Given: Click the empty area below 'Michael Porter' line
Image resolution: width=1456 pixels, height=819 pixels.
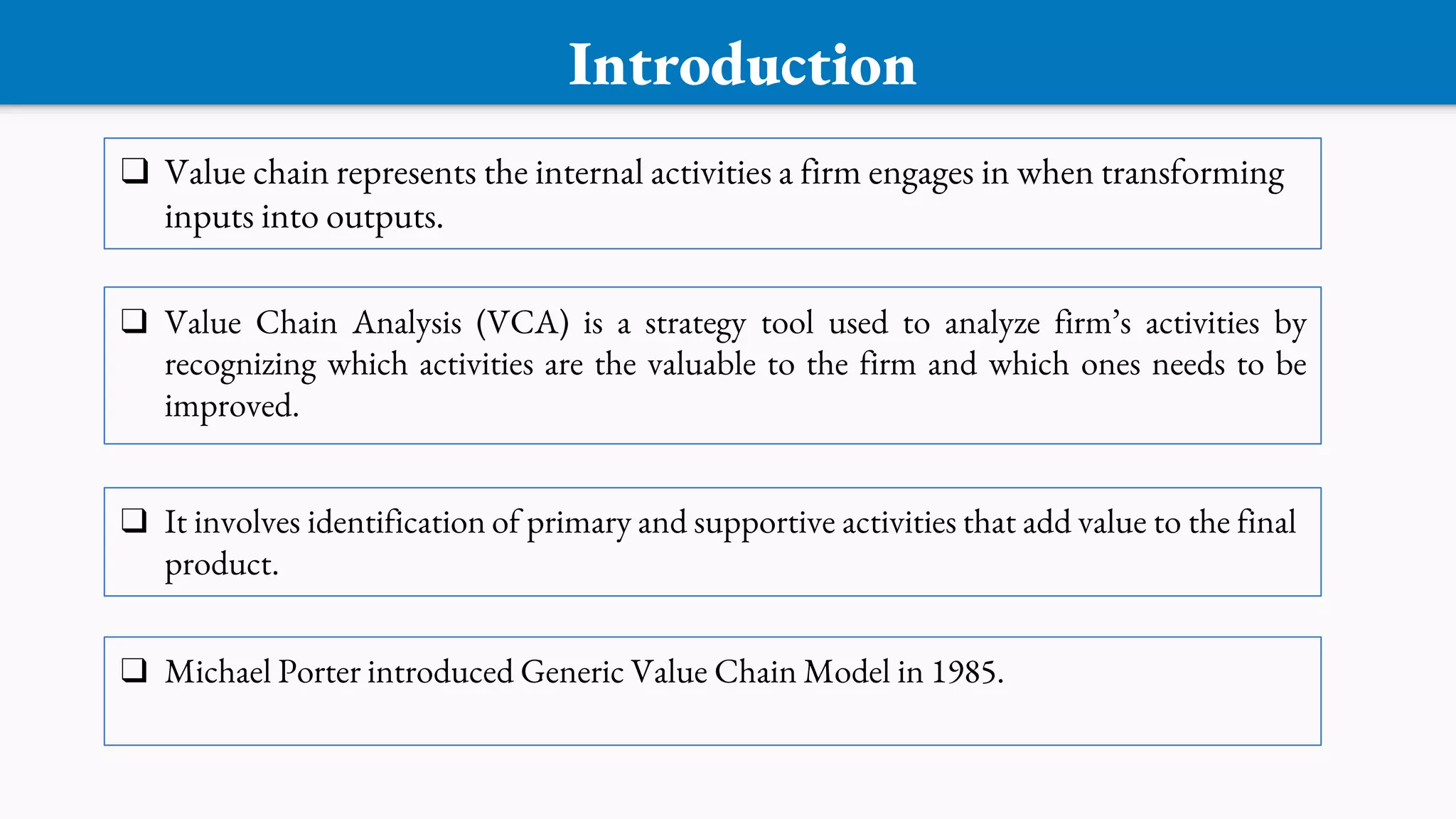Looking at the screenshot, I should [711, 718].
